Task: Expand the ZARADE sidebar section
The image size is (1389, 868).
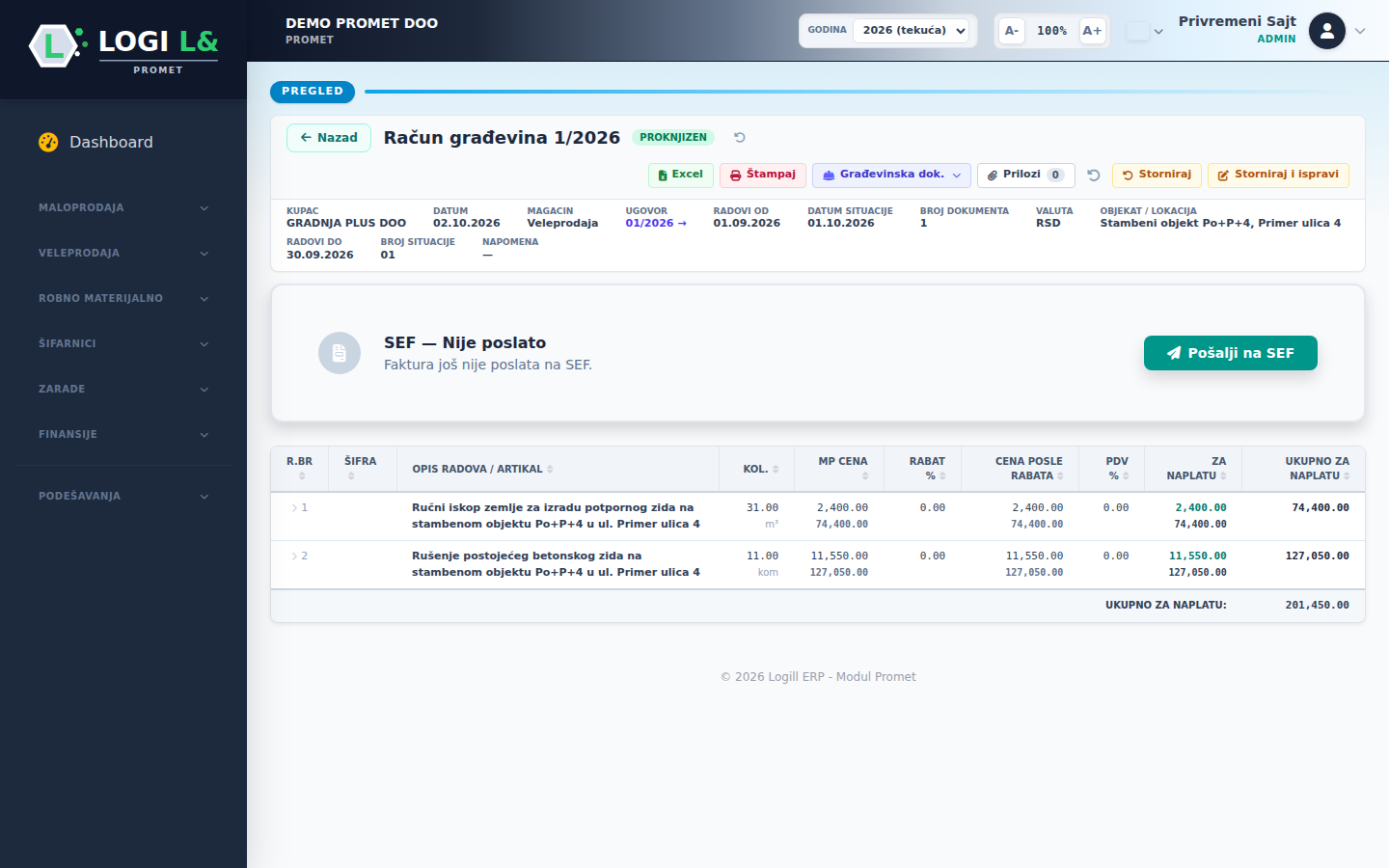Action: [123, 390]
